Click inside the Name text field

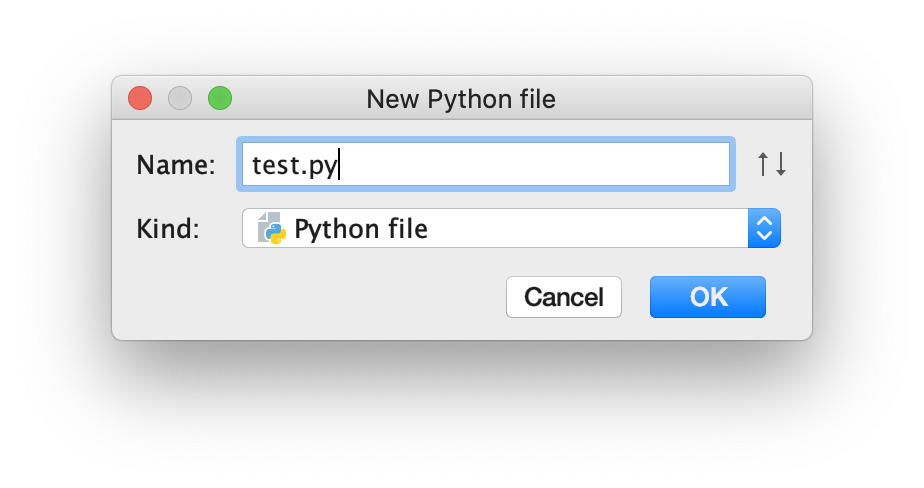pos(485,164)
